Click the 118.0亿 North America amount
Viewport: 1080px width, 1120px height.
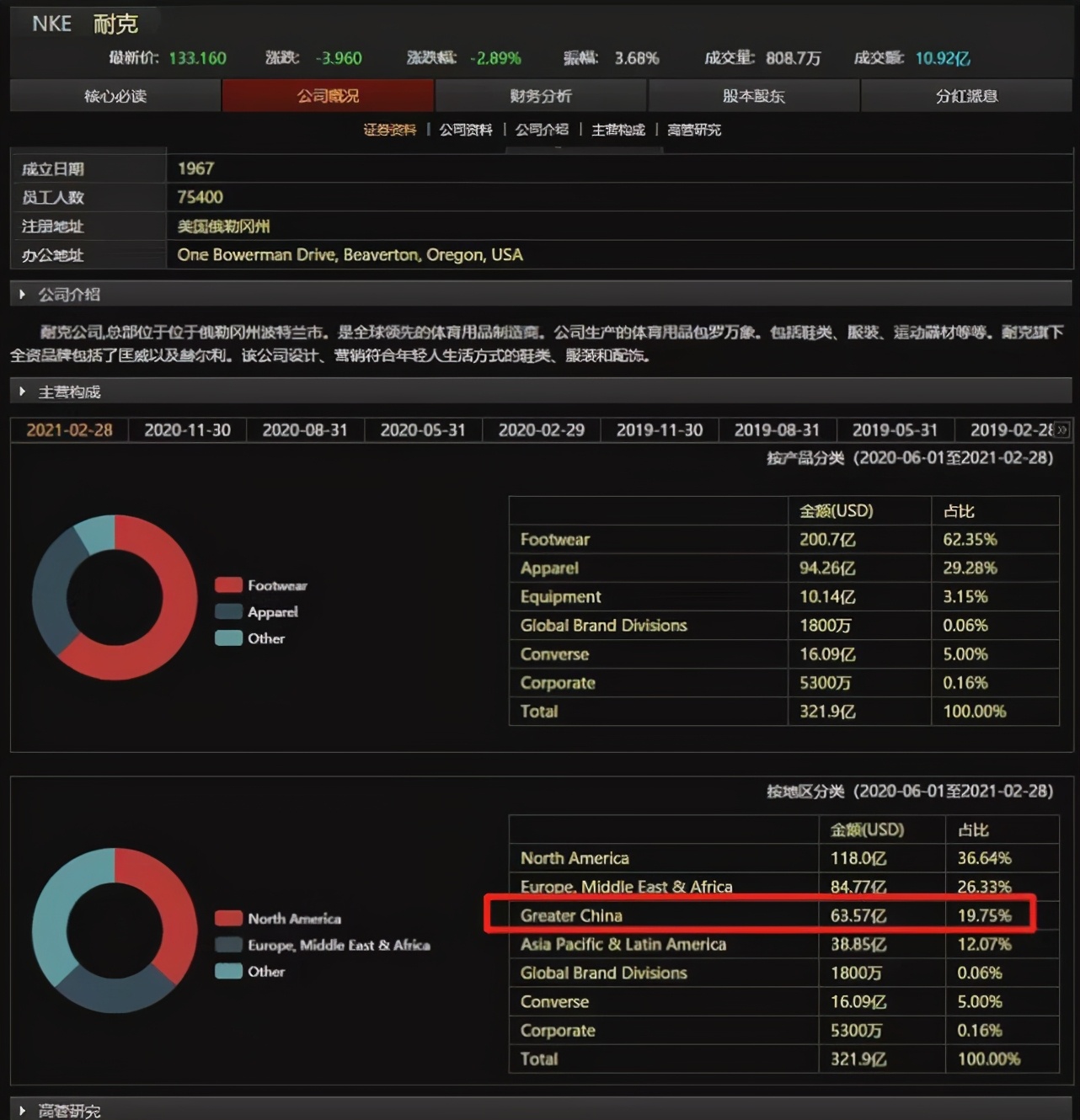pos(858,858)
